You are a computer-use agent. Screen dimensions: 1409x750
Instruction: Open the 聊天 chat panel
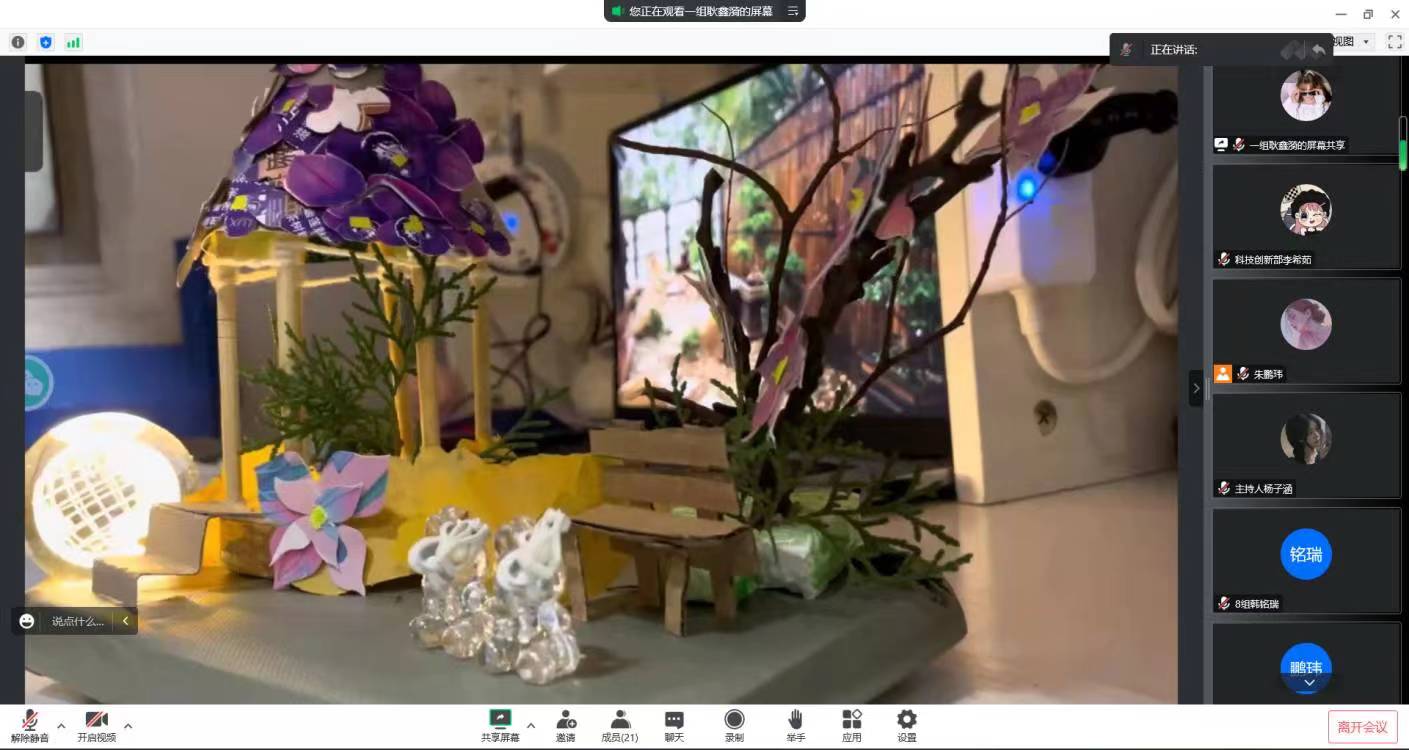pos(674,726)
